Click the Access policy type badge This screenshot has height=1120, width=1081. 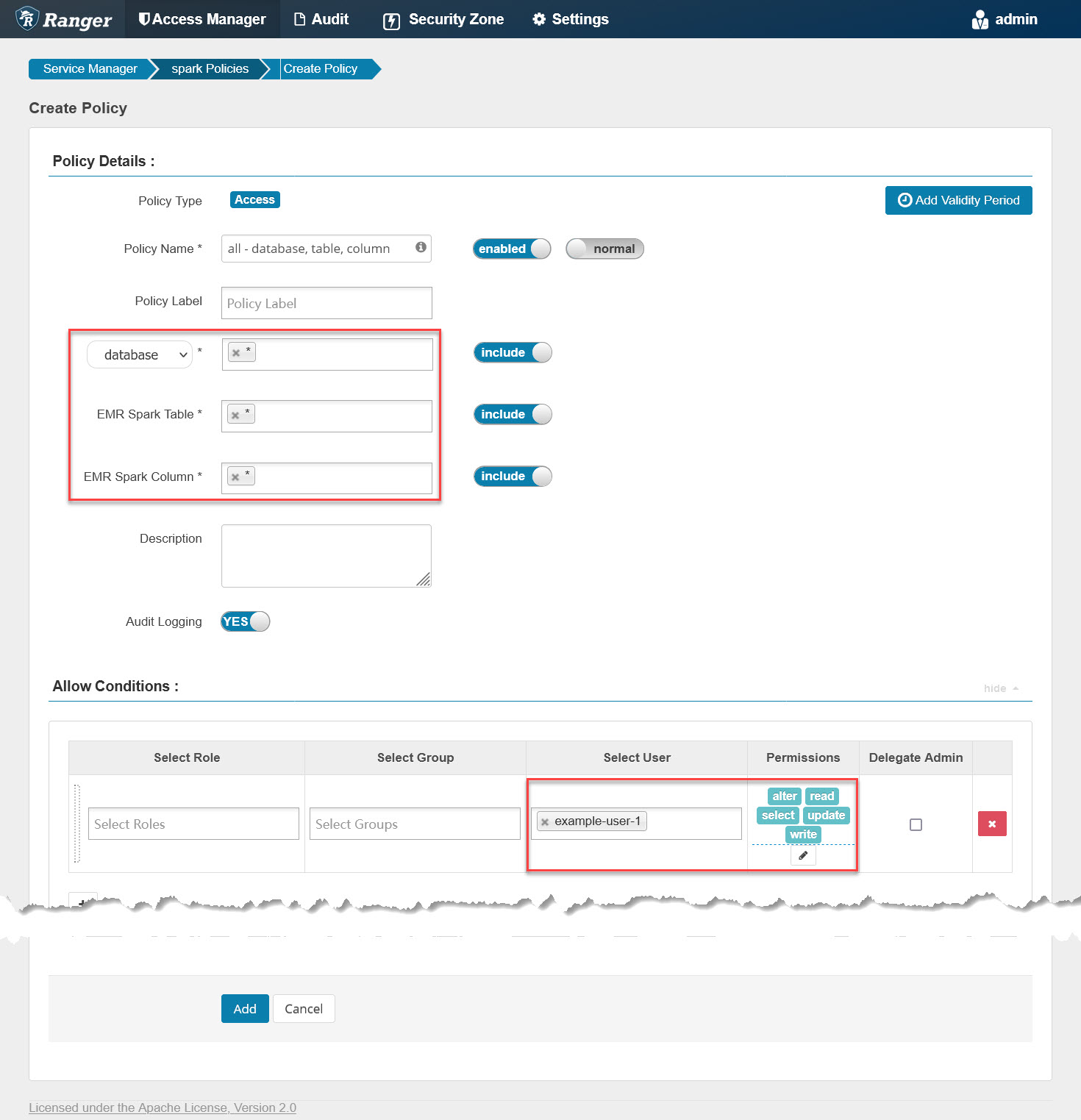[254, 200]
